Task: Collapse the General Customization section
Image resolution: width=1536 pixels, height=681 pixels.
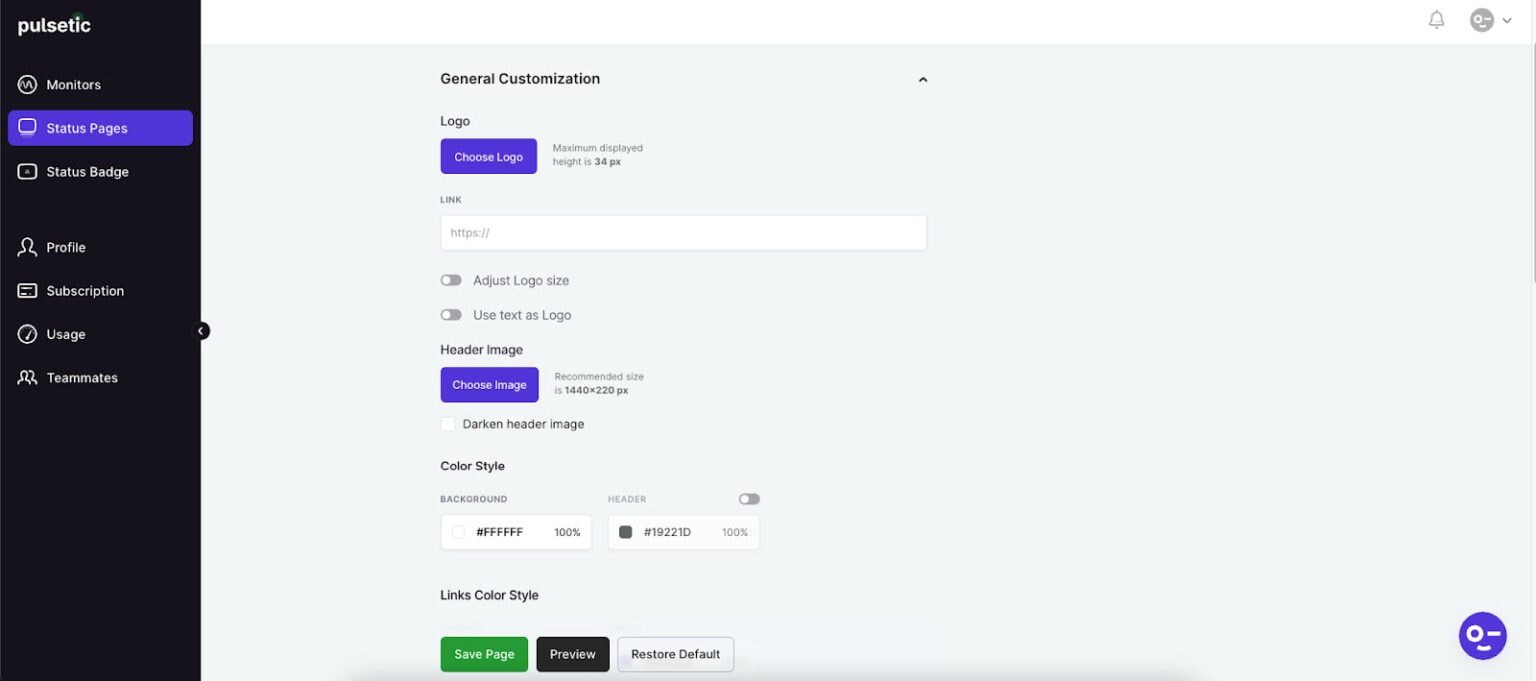Action: click(922, 79)
